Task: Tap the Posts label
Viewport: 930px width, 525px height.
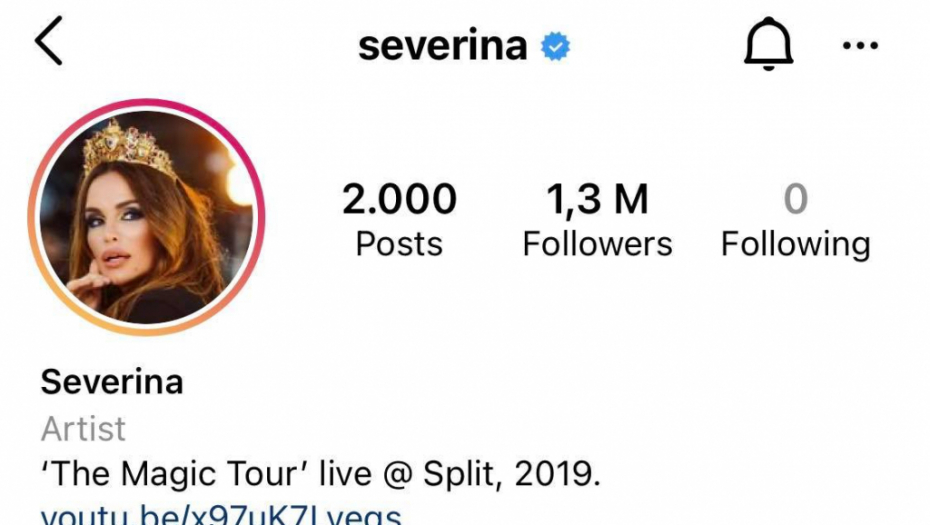Action: 399,244
